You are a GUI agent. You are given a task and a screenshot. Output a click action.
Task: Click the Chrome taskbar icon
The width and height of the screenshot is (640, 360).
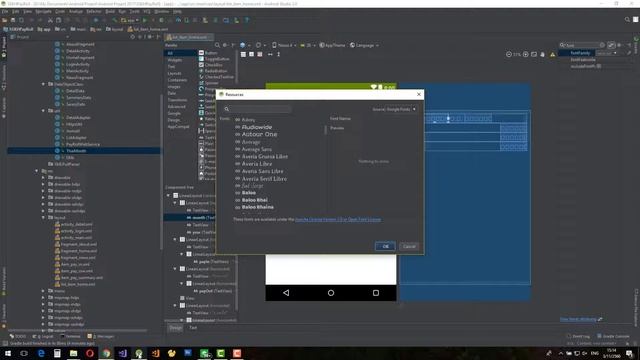coord(106,353)
